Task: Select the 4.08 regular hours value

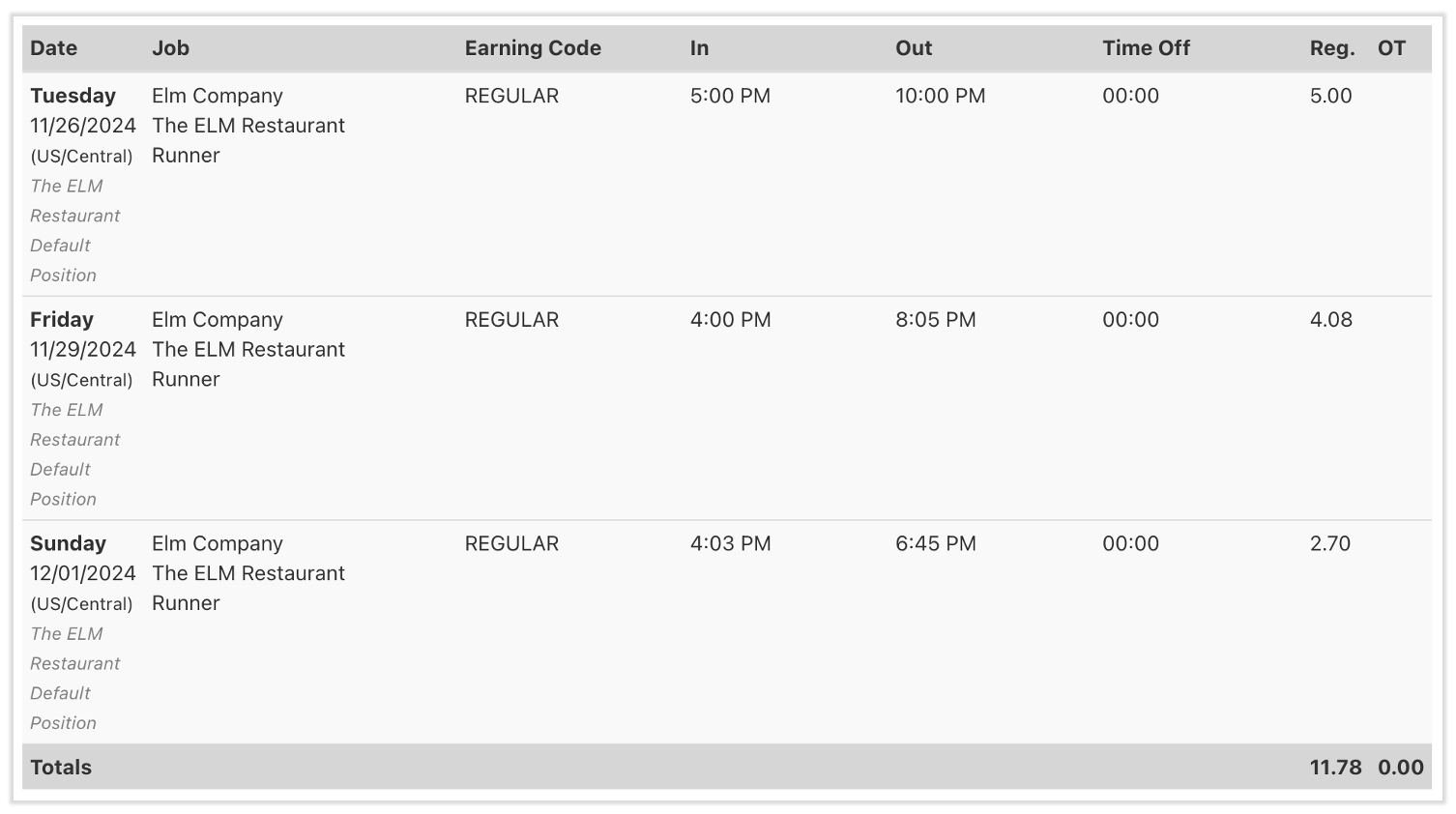Action: (1330, 320)
